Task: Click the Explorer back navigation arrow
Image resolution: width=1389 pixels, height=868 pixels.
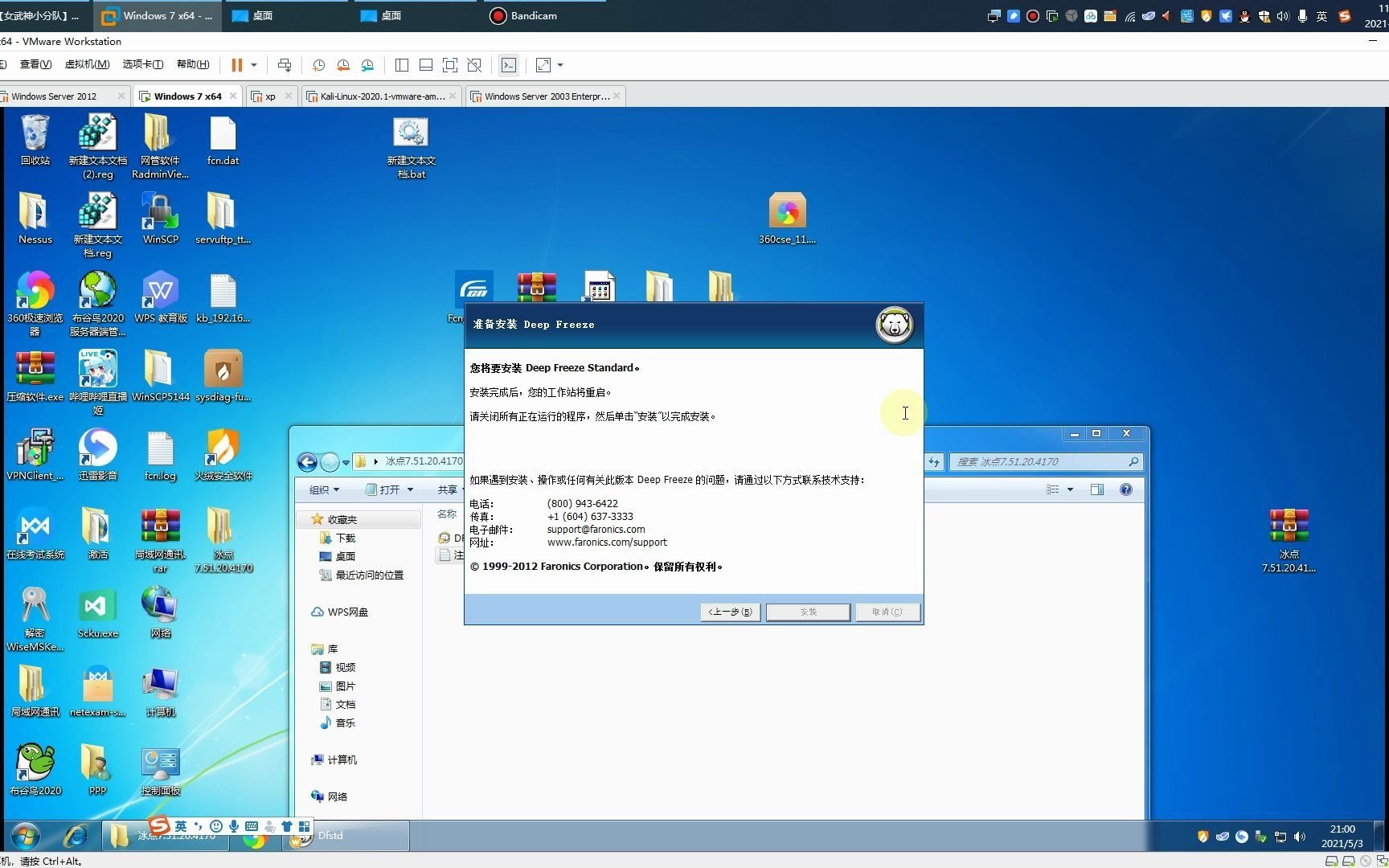Action: coord(307,462)
